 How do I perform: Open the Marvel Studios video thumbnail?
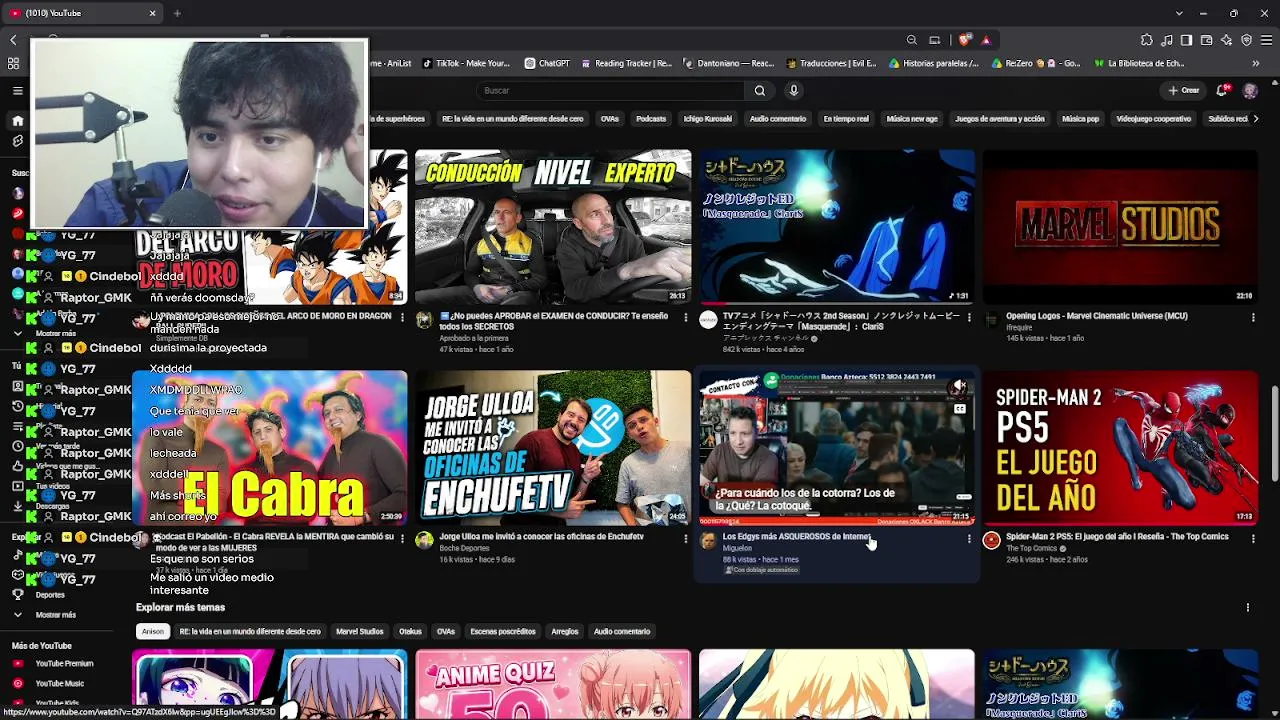point(1120,227)
